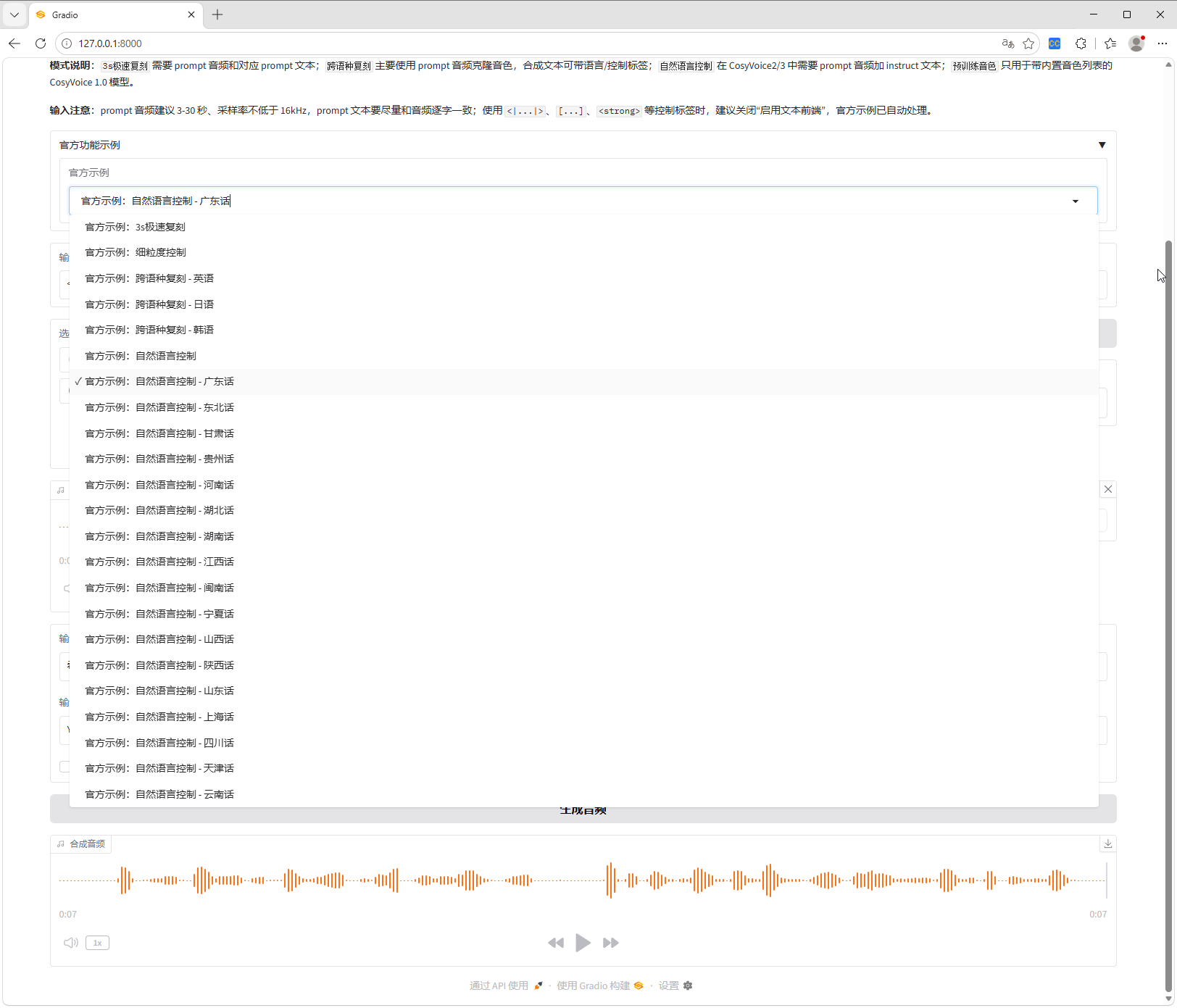Image resolution: width=1177 pixels, height=1008 pixels.
Task: Open the tab list chevron
Action: tap(14, 14)
